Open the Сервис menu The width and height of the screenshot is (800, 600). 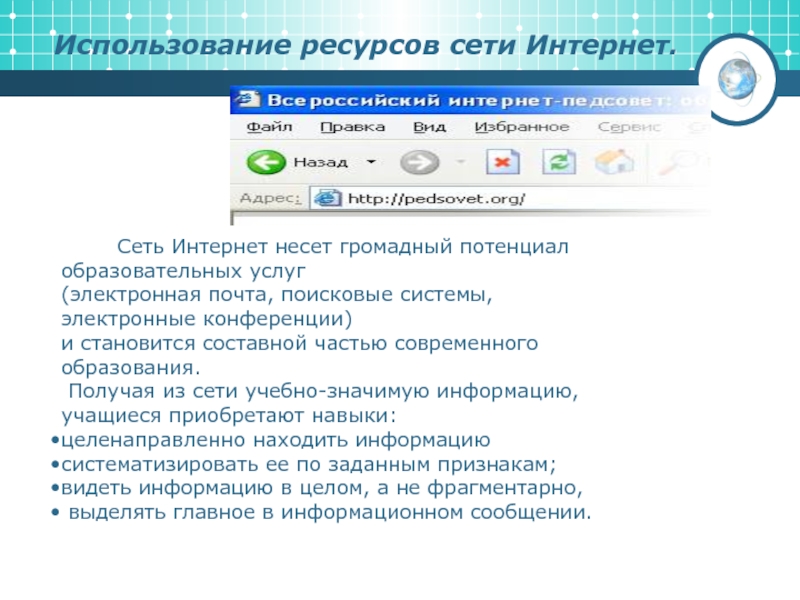[629, 127]
